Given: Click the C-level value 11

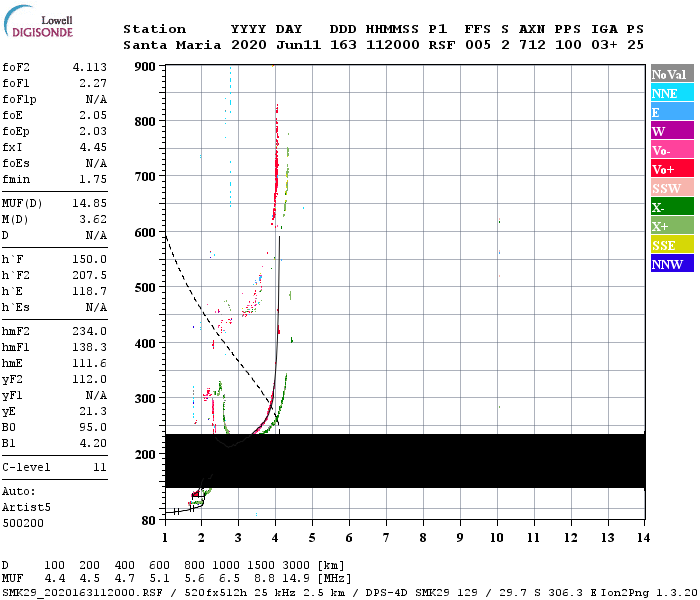Looking at the screenshot, I should (100, 467).
